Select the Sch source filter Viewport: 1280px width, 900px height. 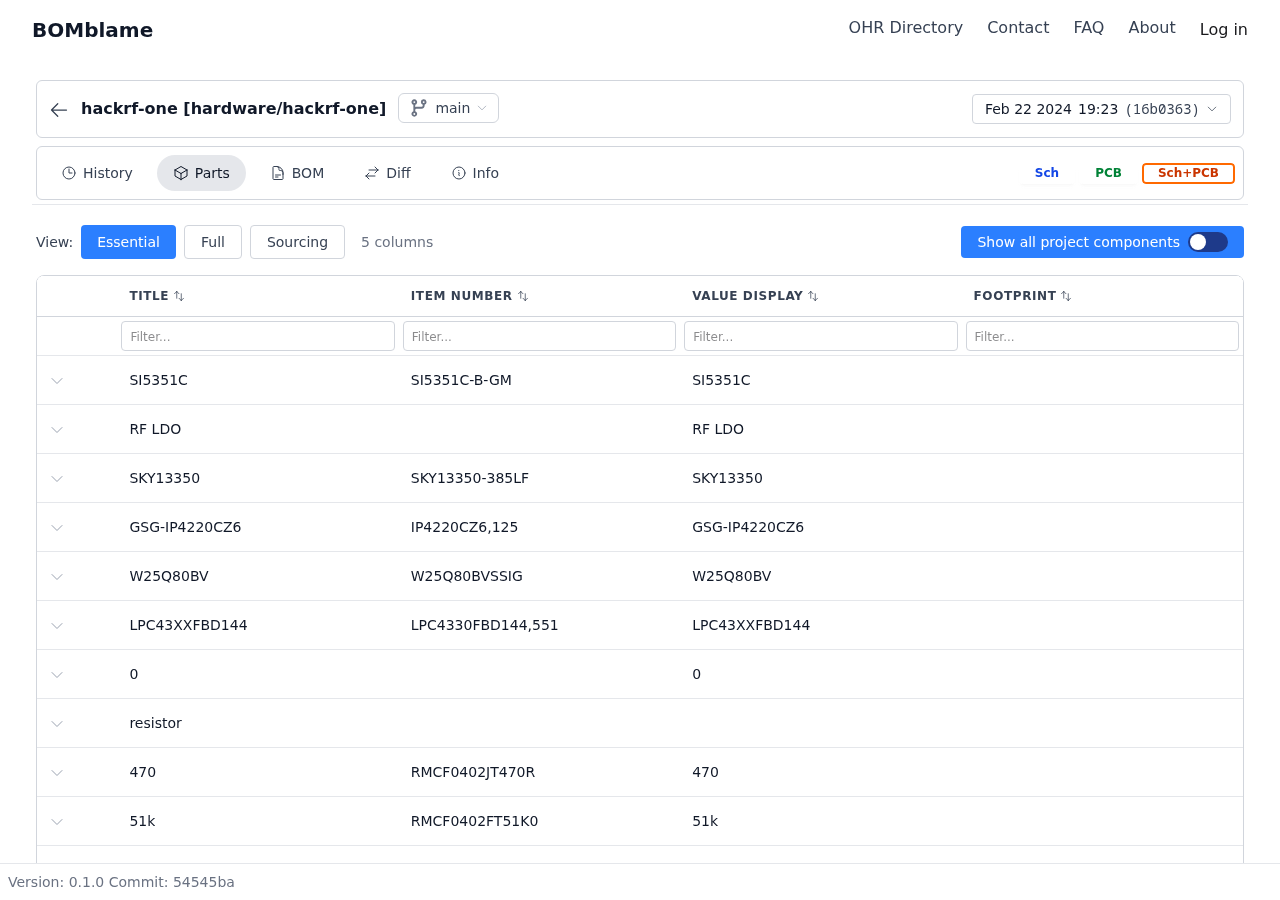(x=1046, y=173)
